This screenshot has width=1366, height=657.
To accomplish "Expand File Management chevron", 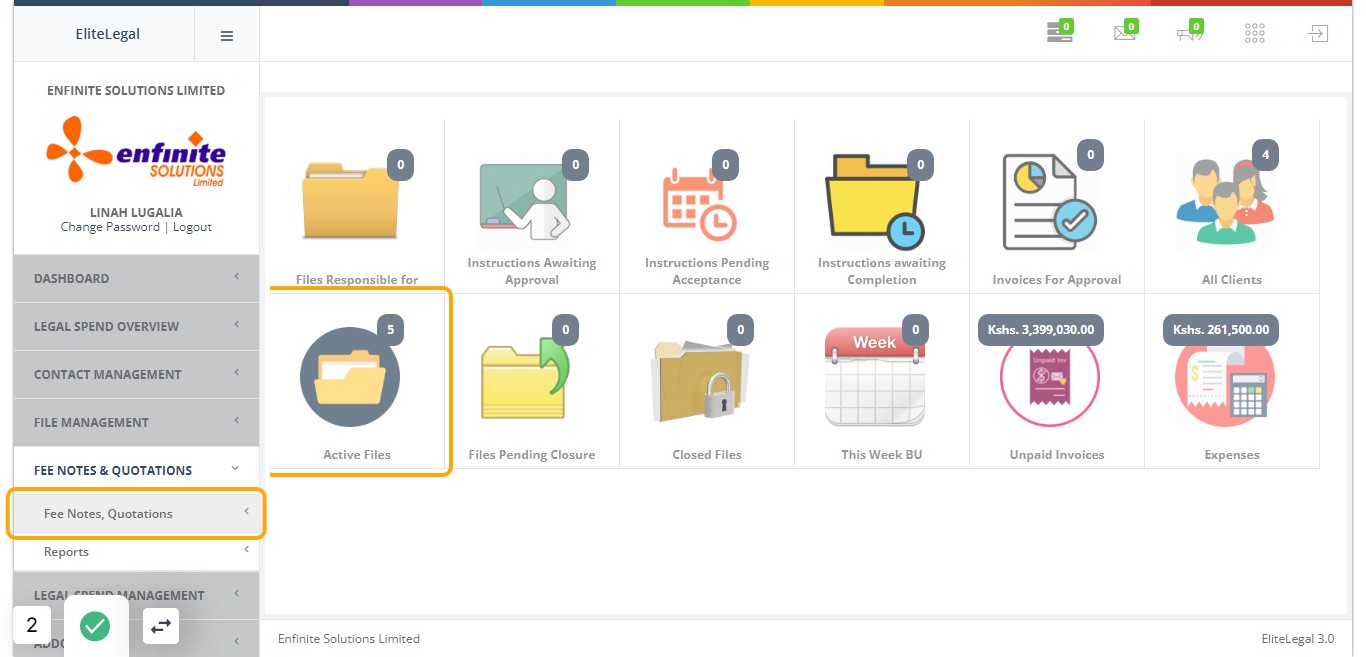I will [x=237, y=420].
